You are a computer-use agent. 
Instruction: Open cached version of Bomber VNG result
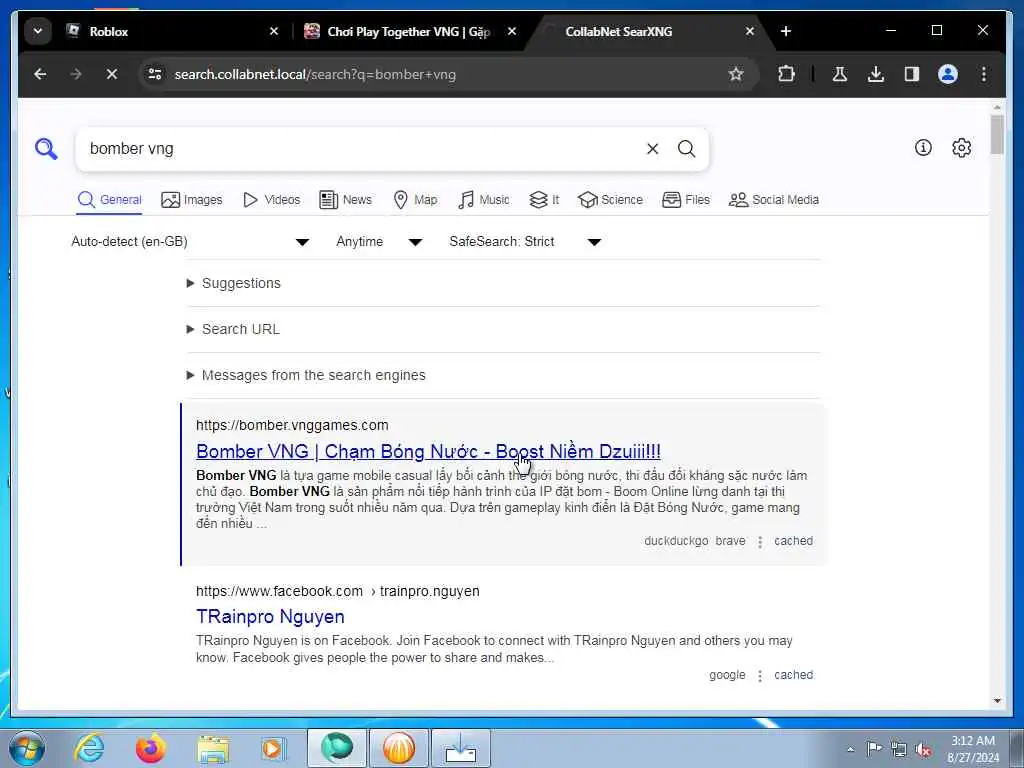tap(793, 541)
